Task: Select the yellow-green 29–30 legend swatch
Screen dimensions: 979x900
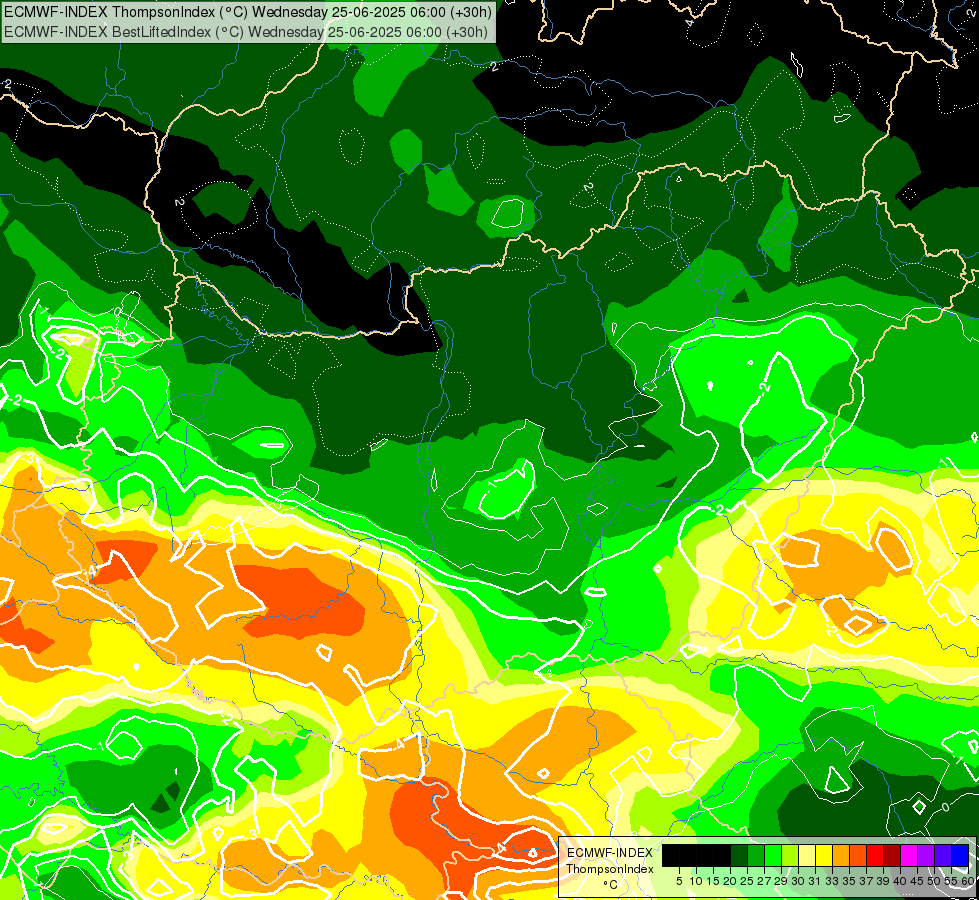Action: pyautogui.click(x=790, y=855)
